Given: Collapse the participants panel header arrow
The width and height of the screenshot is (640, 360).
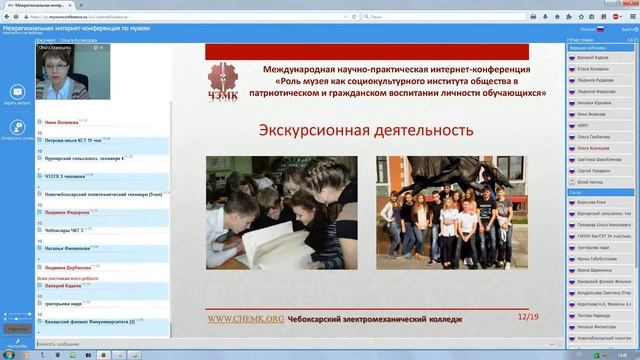Looking at the screenshot, I should click(568, 40).
